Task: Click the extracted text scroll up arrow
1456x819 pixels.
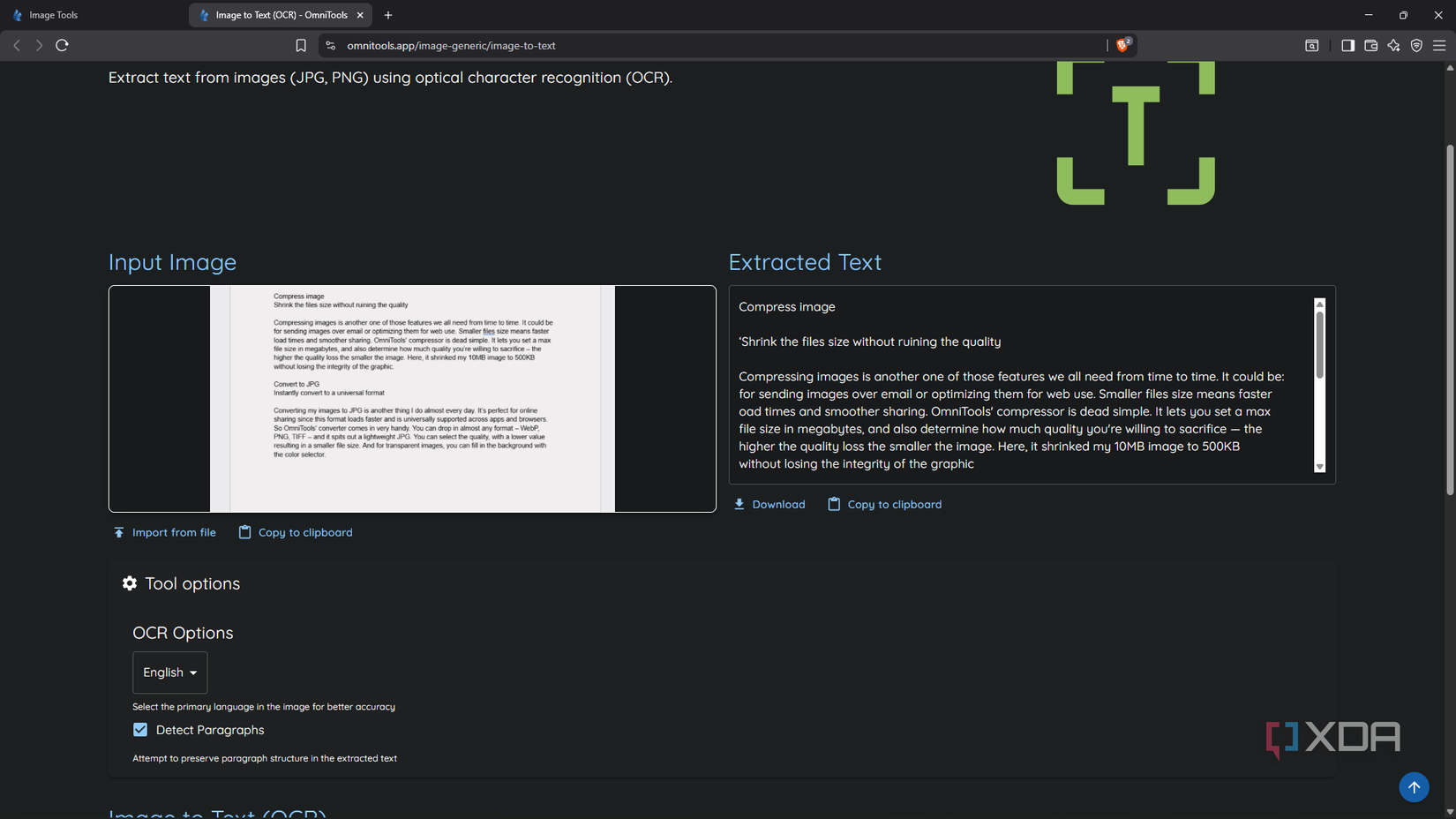Action: pos(1320,304)
